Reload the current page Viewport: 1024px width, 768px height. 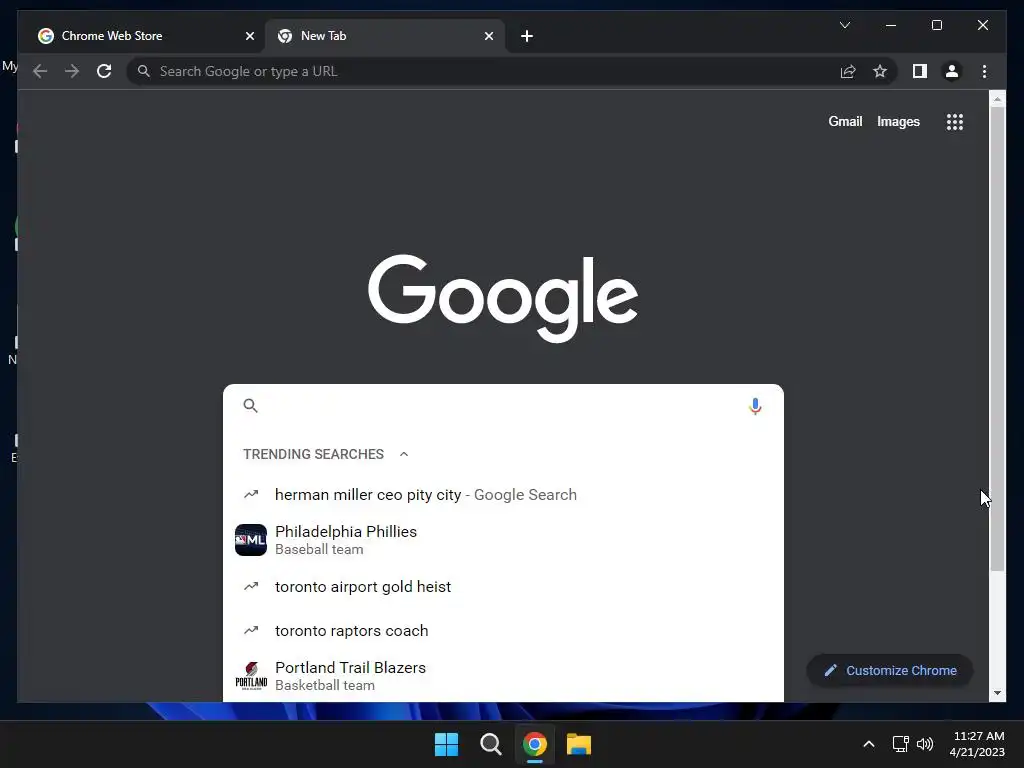coord(104,71)
